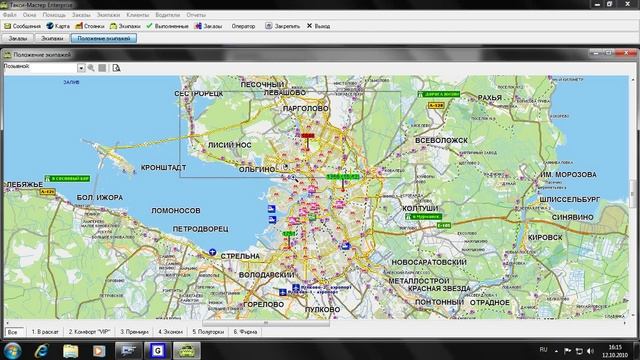Click the map horizontal scrollbar thumb
This screenshot has width=640, height=360.
point(266,323)
